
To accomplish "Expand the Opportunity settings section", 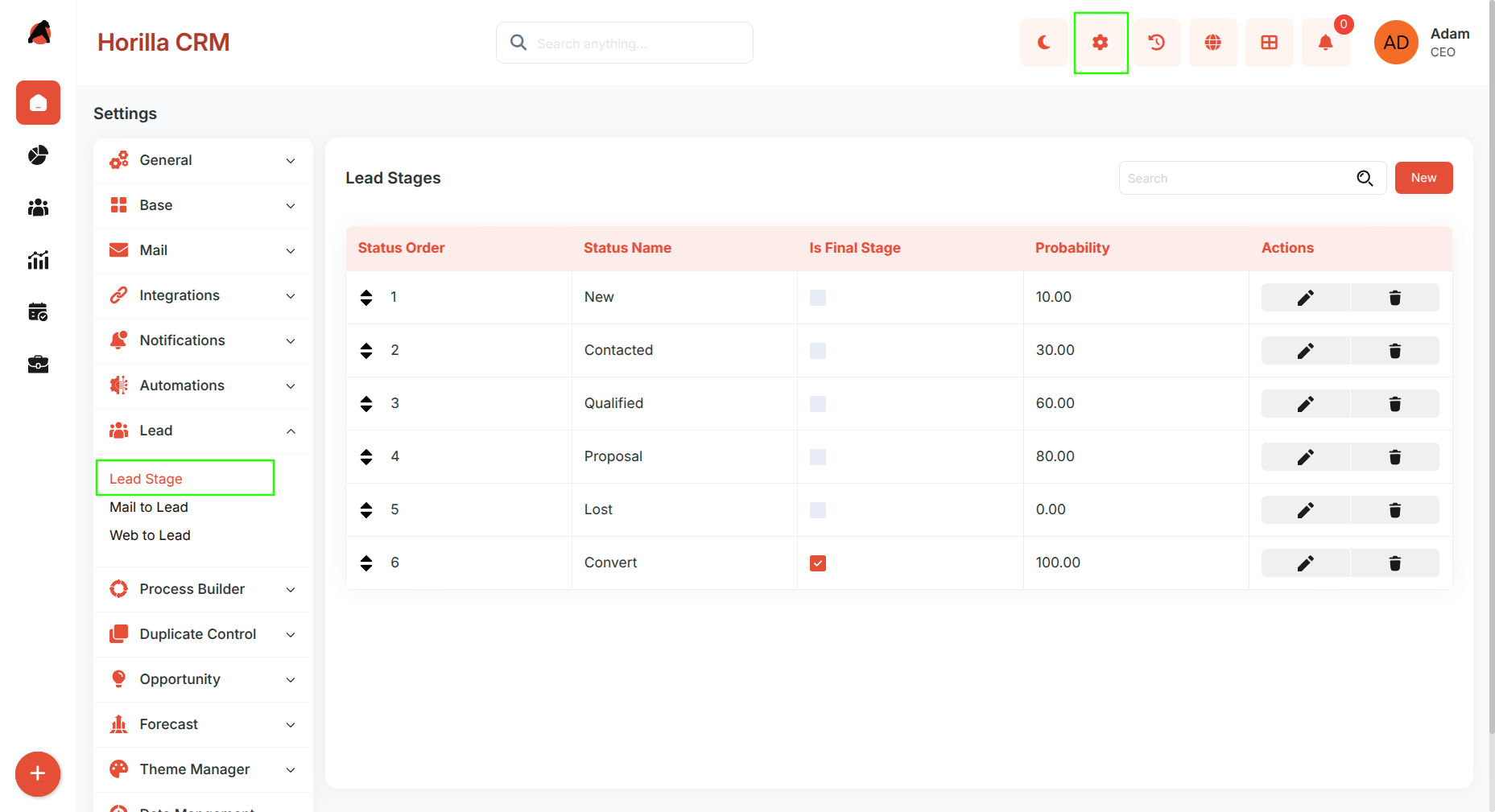I will pyautogui.click(x=203, y=679).
